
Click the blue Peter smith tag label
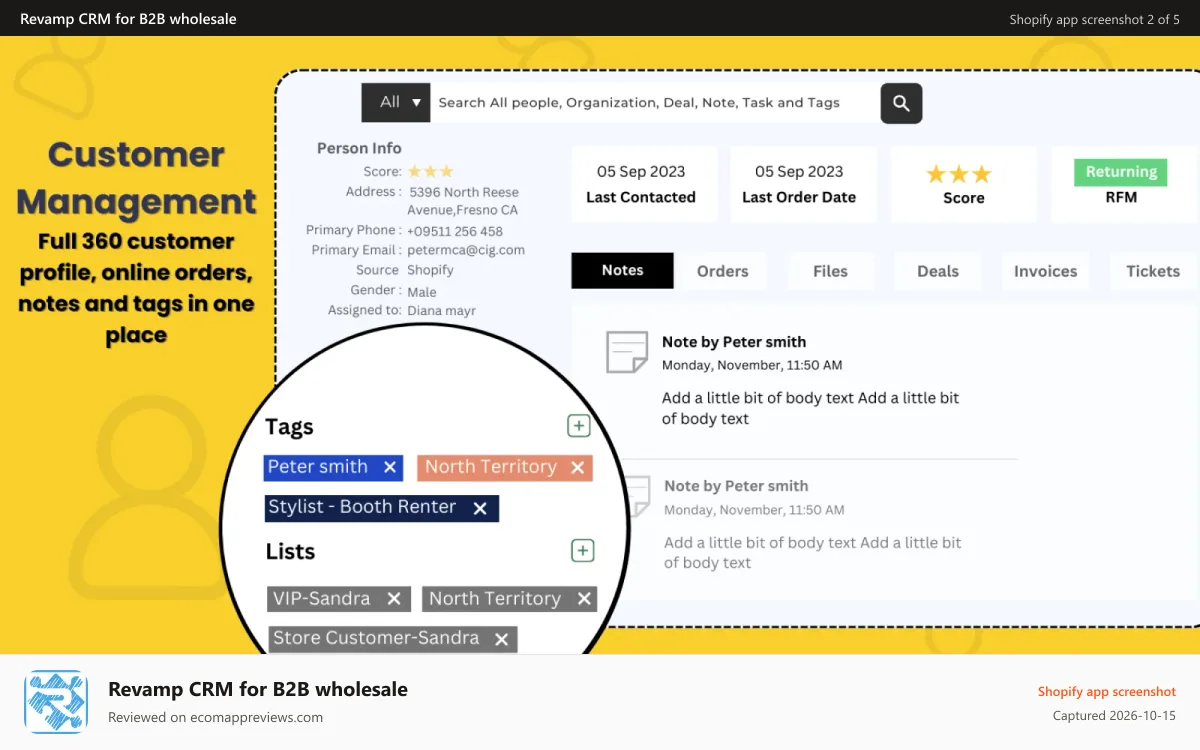318,467
